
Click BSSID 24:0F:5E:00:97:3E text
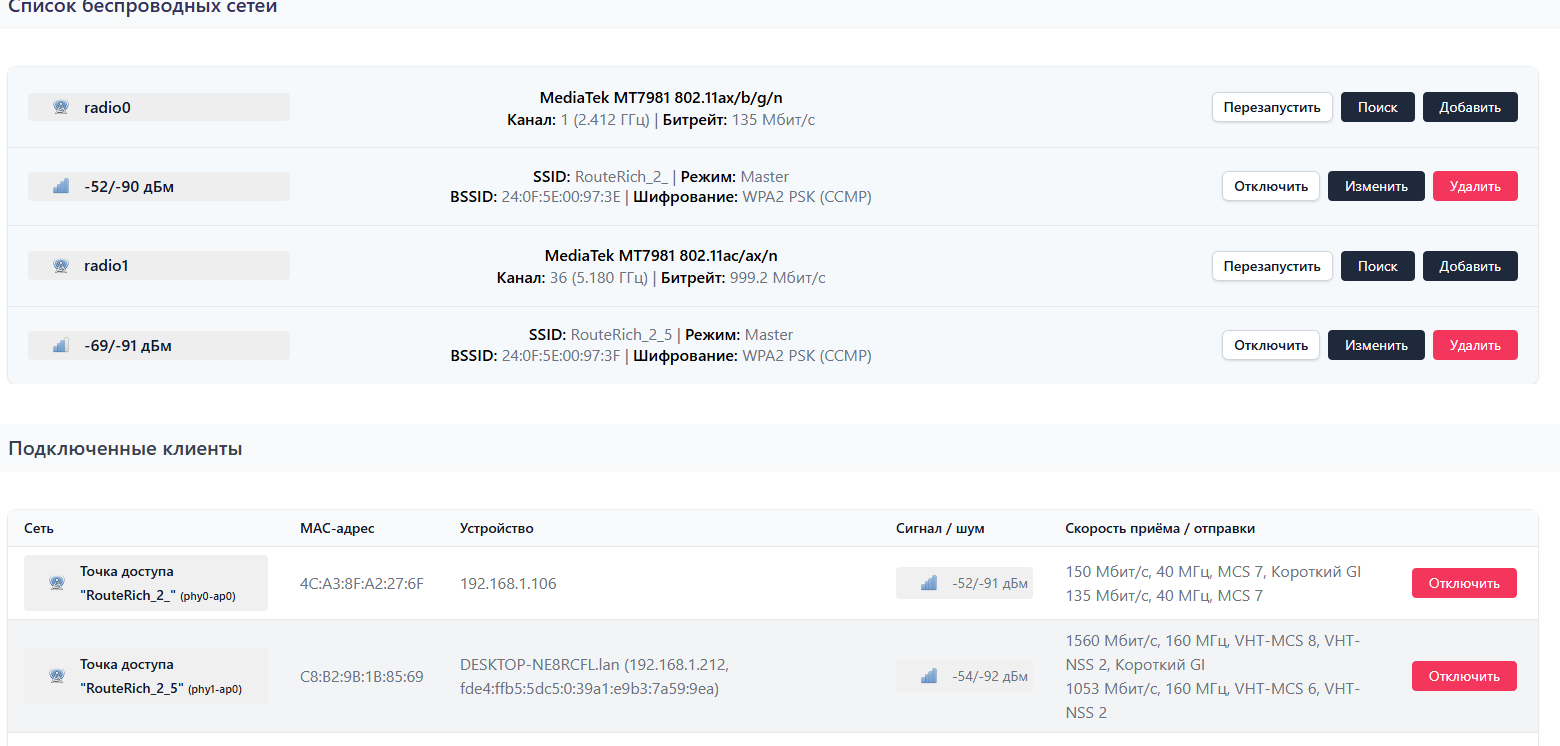535,197
